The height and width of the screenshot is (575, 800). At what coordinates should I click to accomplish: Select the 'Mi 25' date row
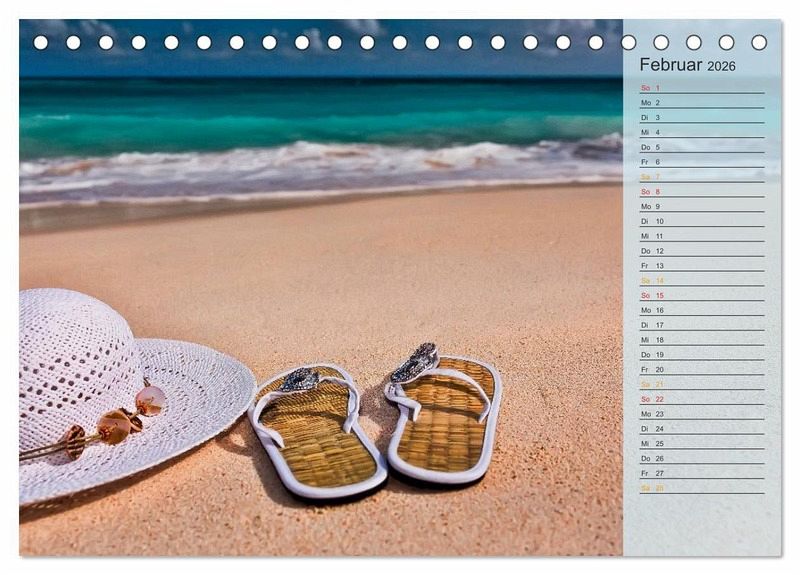702,443
